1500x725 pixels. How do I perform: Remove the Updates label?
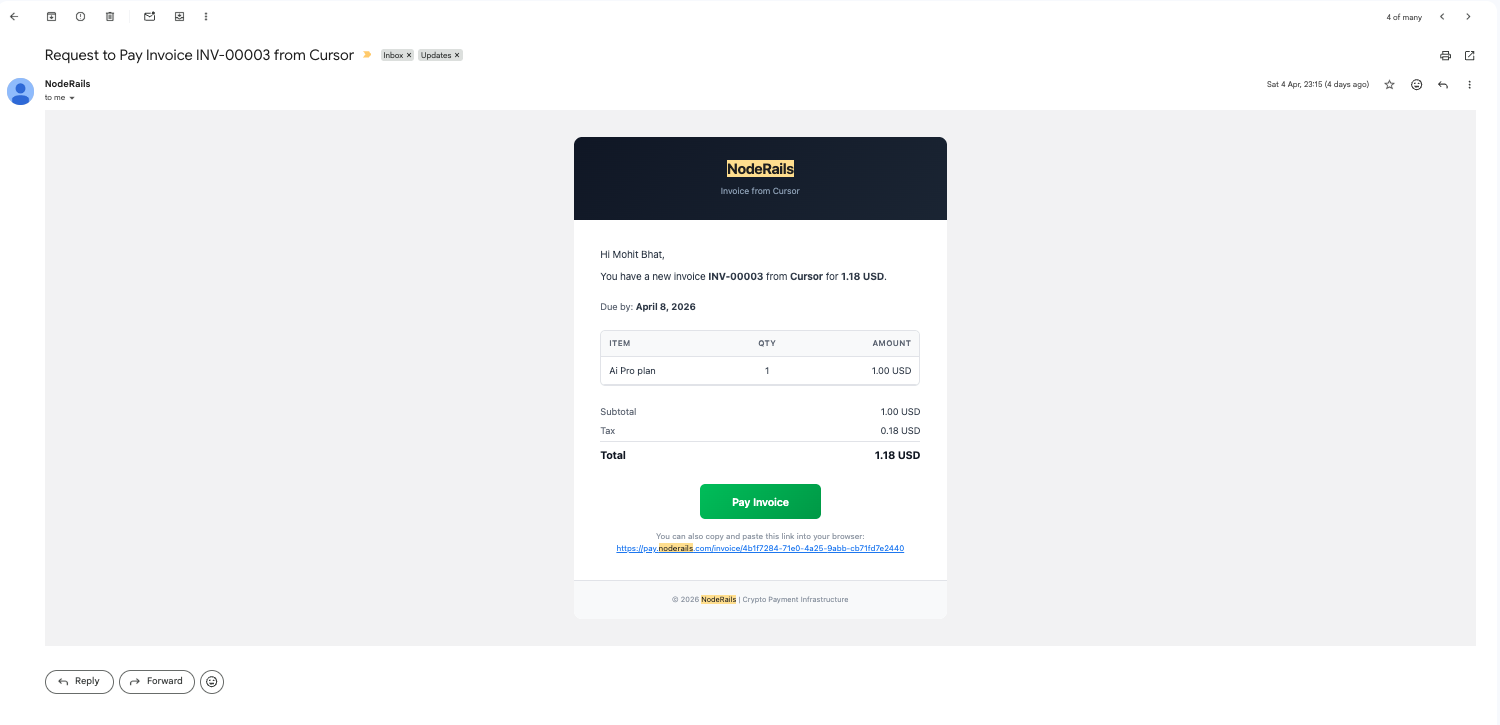pyautogui.click(x=456, y=55)
